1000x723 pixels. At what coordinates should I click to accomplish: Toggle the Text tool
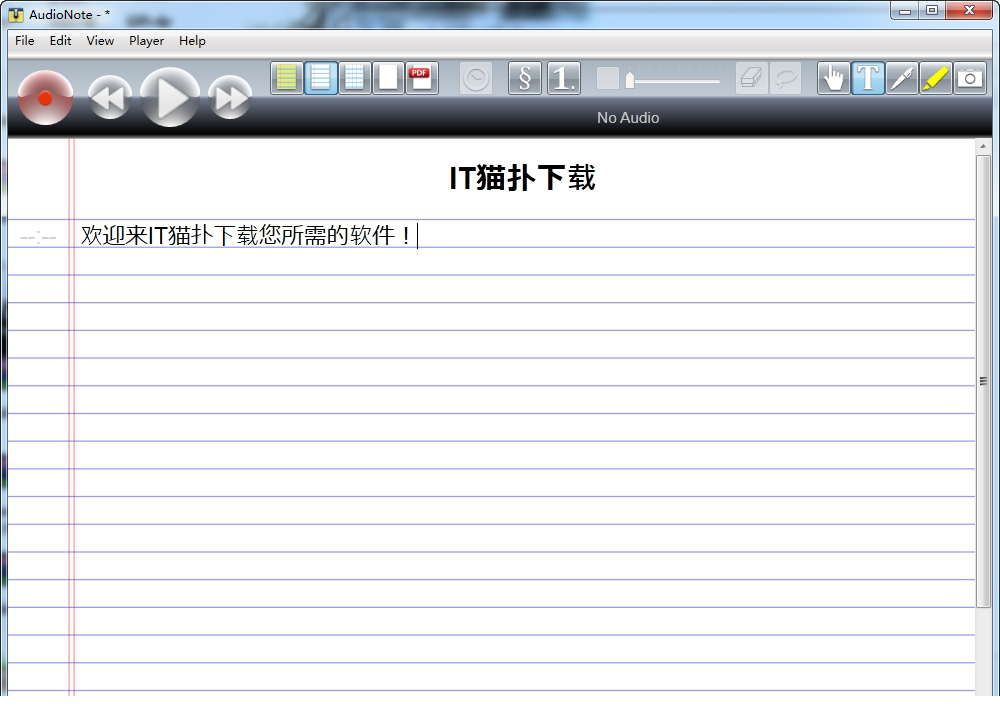click(x=867, y=78)
